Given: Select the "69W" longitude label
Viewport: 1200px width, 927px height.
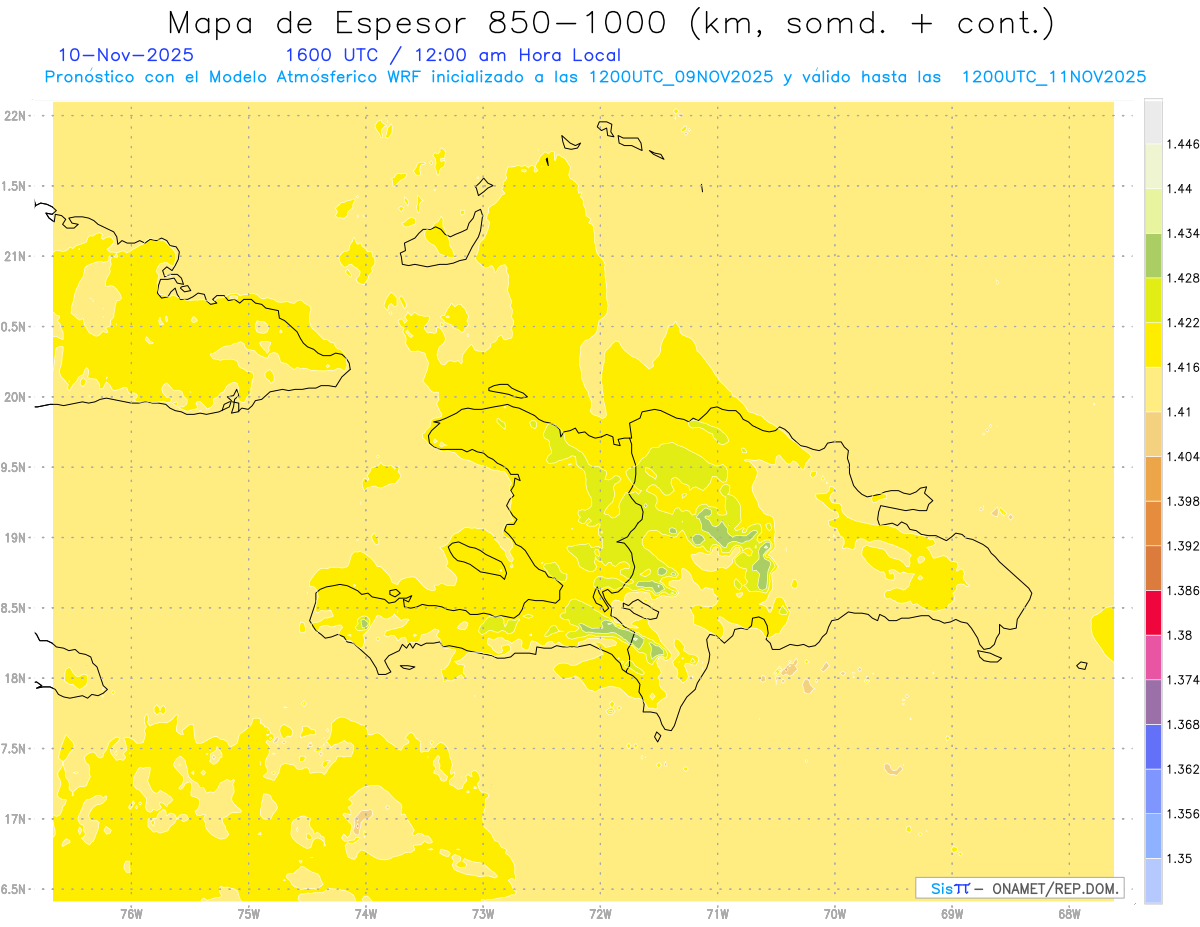Looking at the screenshot, I should (x=952, y=913).
